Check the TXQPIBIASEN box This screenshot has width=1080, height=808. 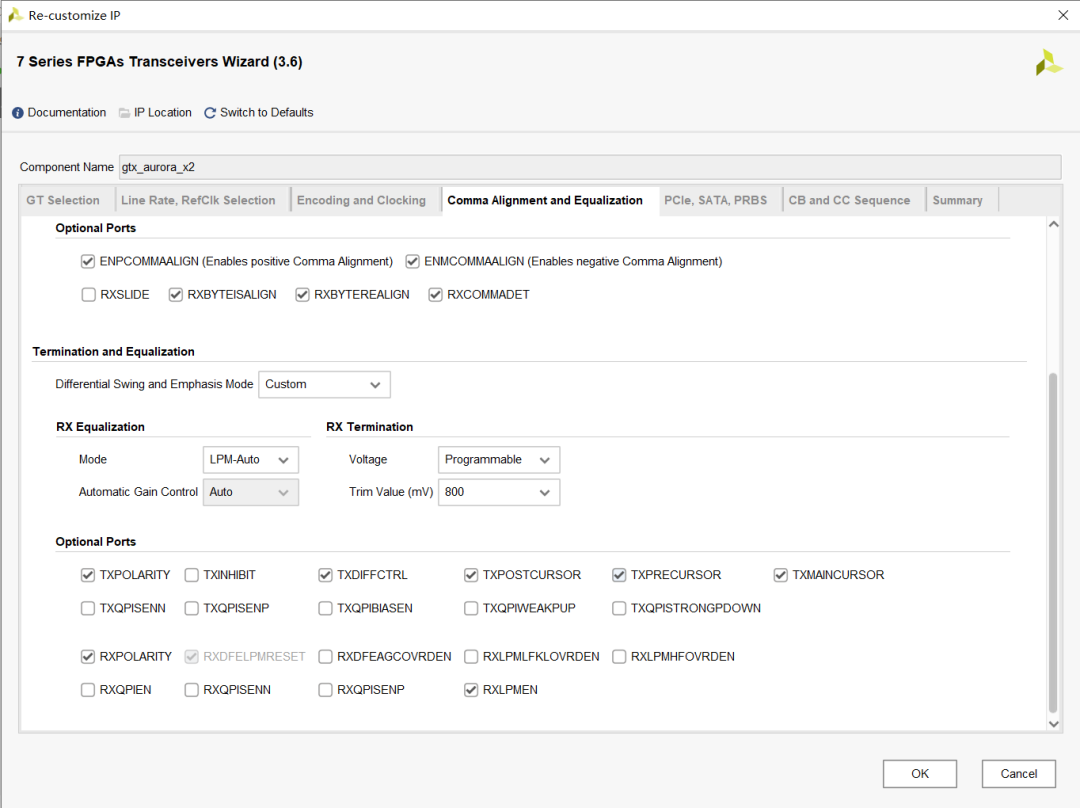[x=325, y=608]
